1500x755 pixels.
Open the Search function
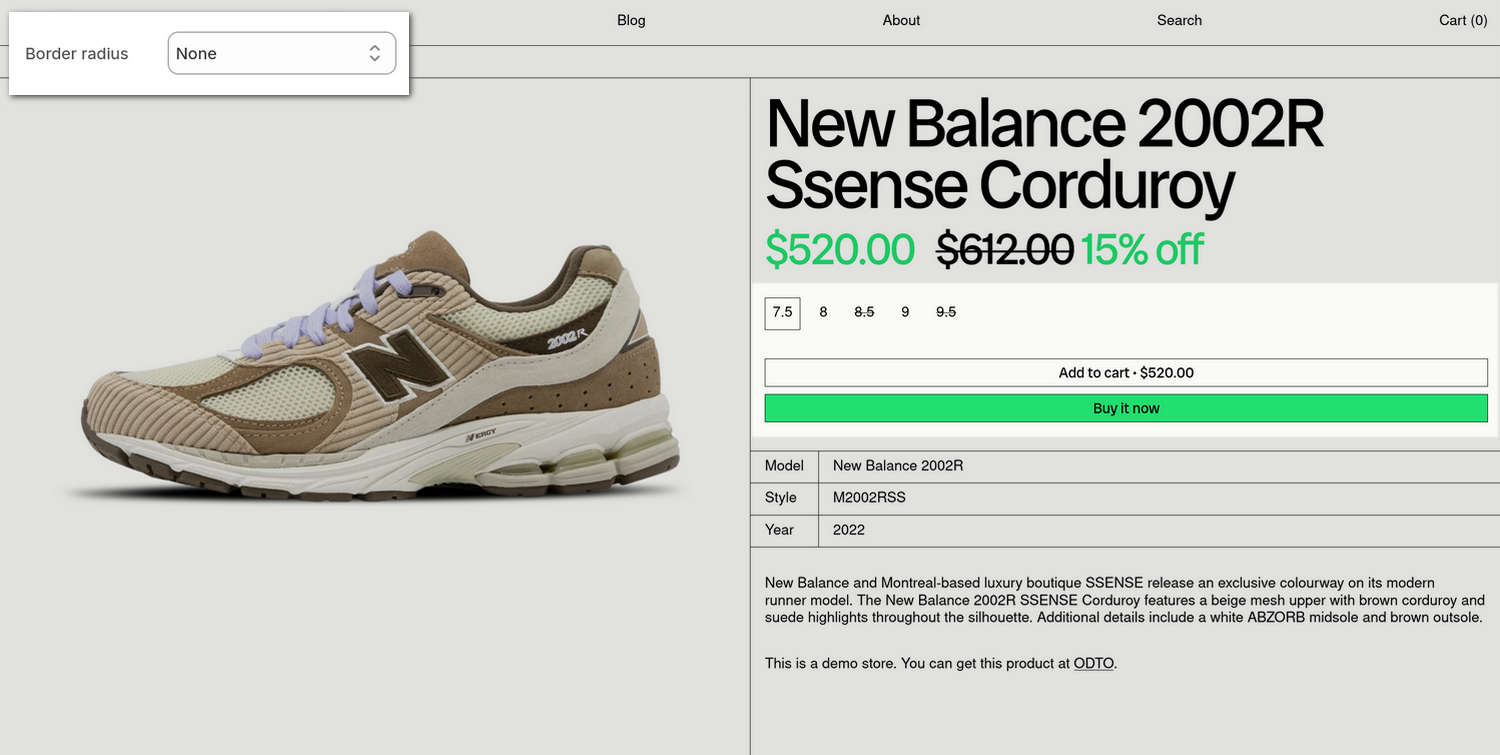(1178, 20)
